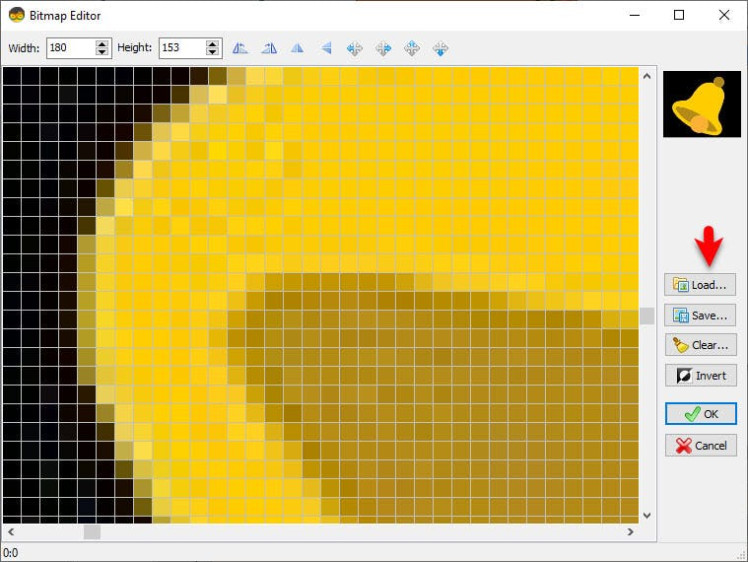Click the first four-arrow shift icon
Image resolution: width=748 pixels, height=562 pixels.
point(354,48)
